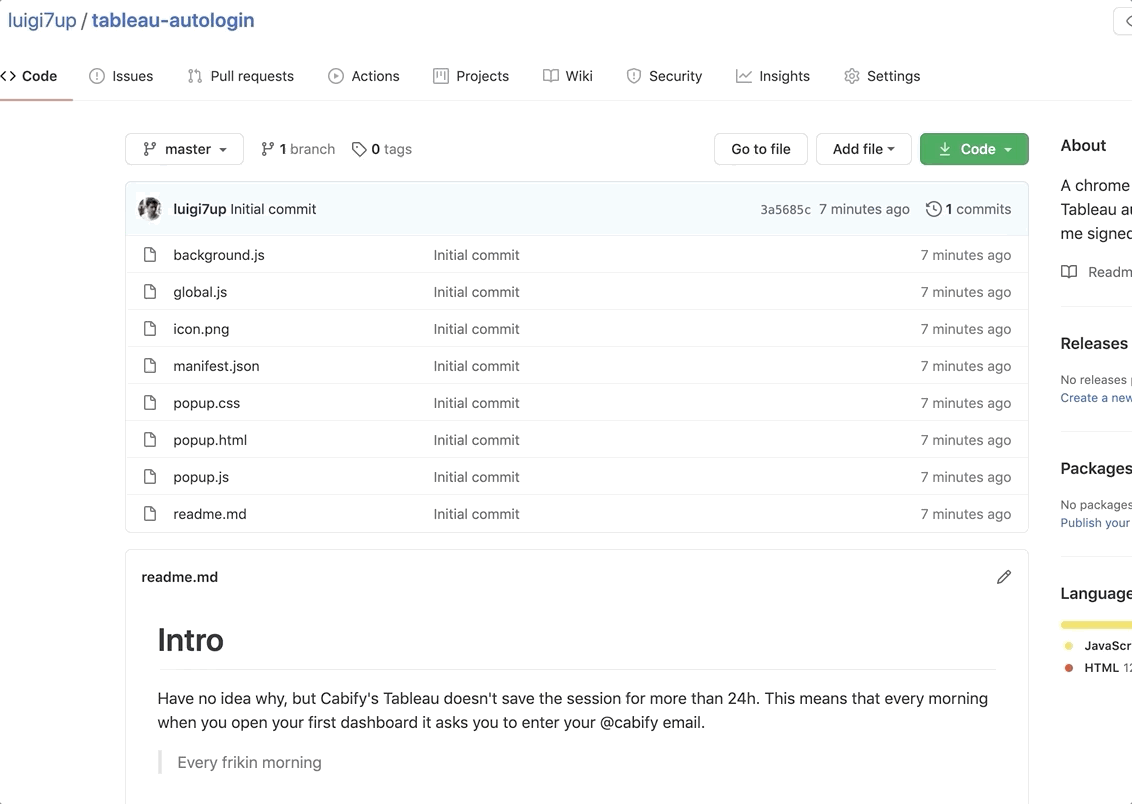The image size is (1132, 804).
Task: Open the Code tab
Action: (29, 76)
